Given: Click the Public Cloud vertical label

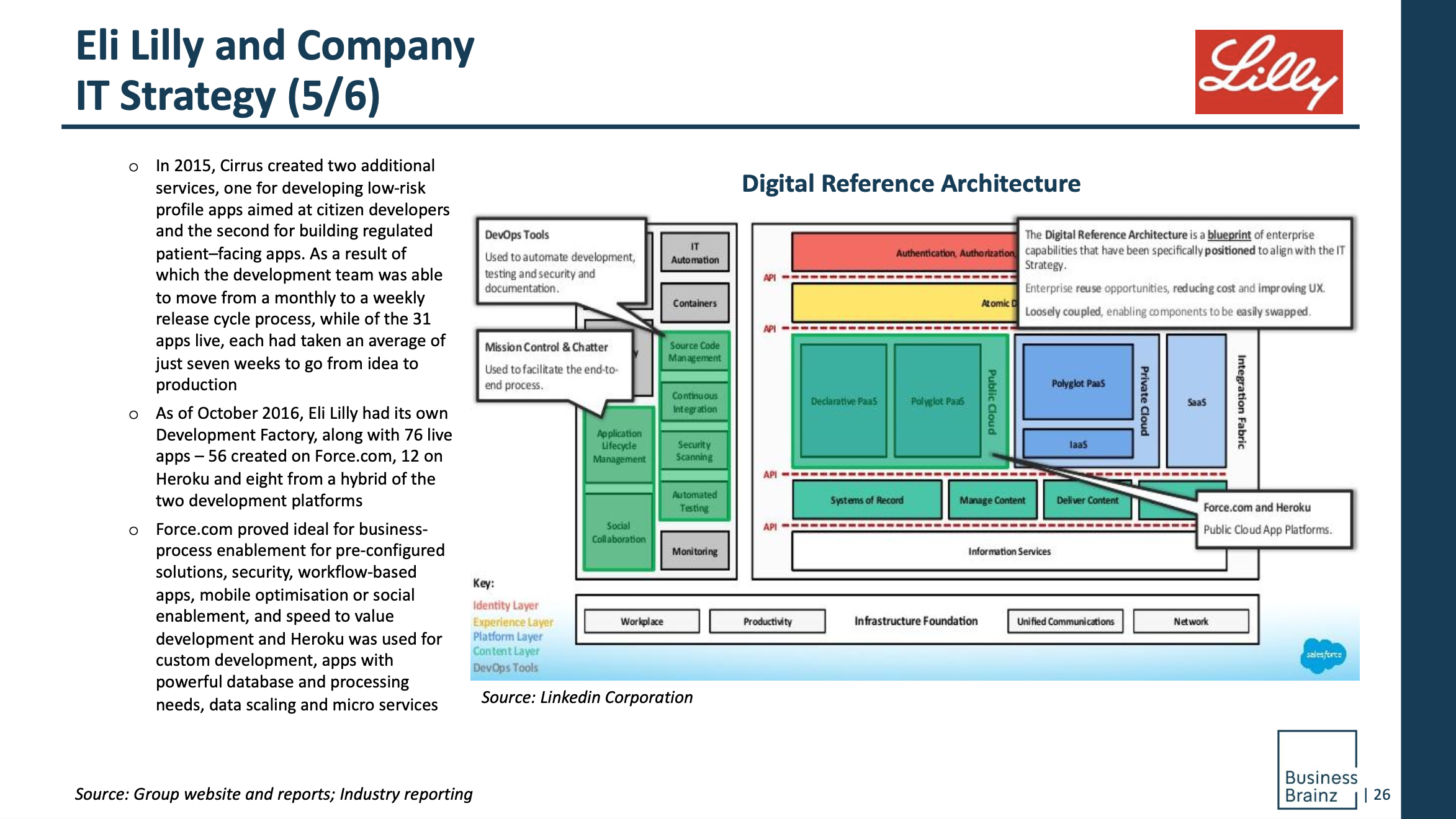Looking at the screenshot, I should [x=992, y=401].
